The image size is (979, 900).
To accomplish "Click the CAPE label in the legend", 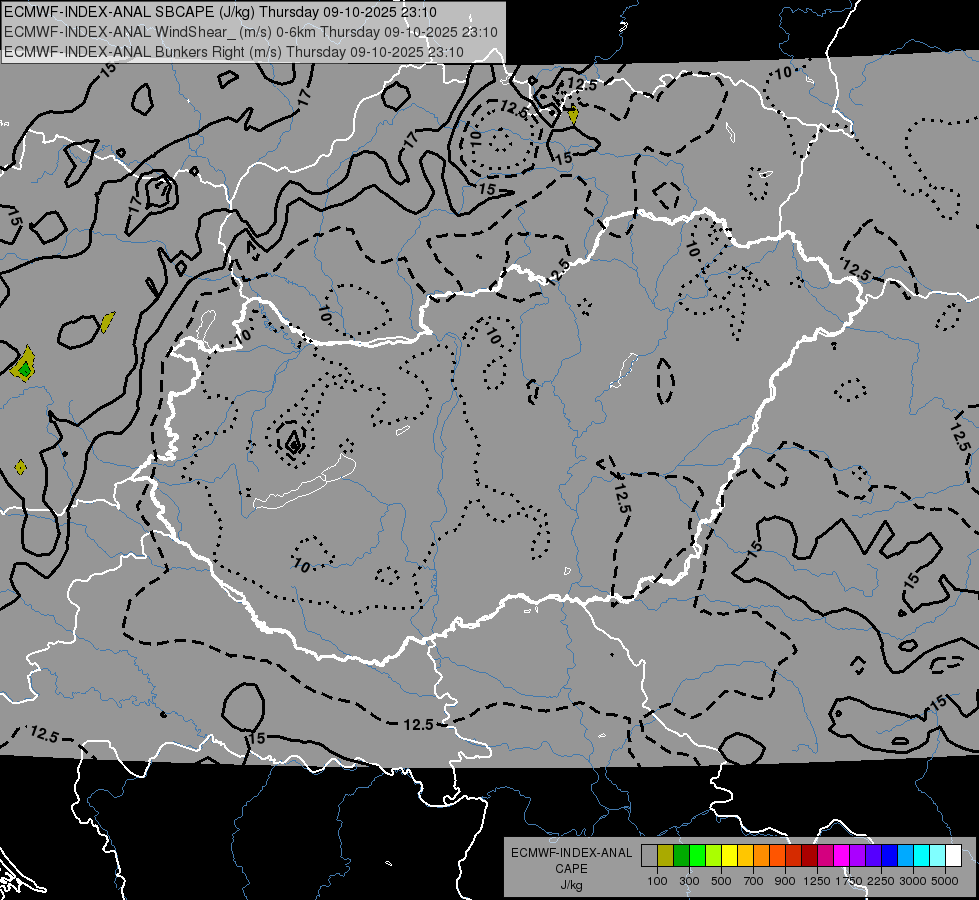I will [x=571, y=869].
